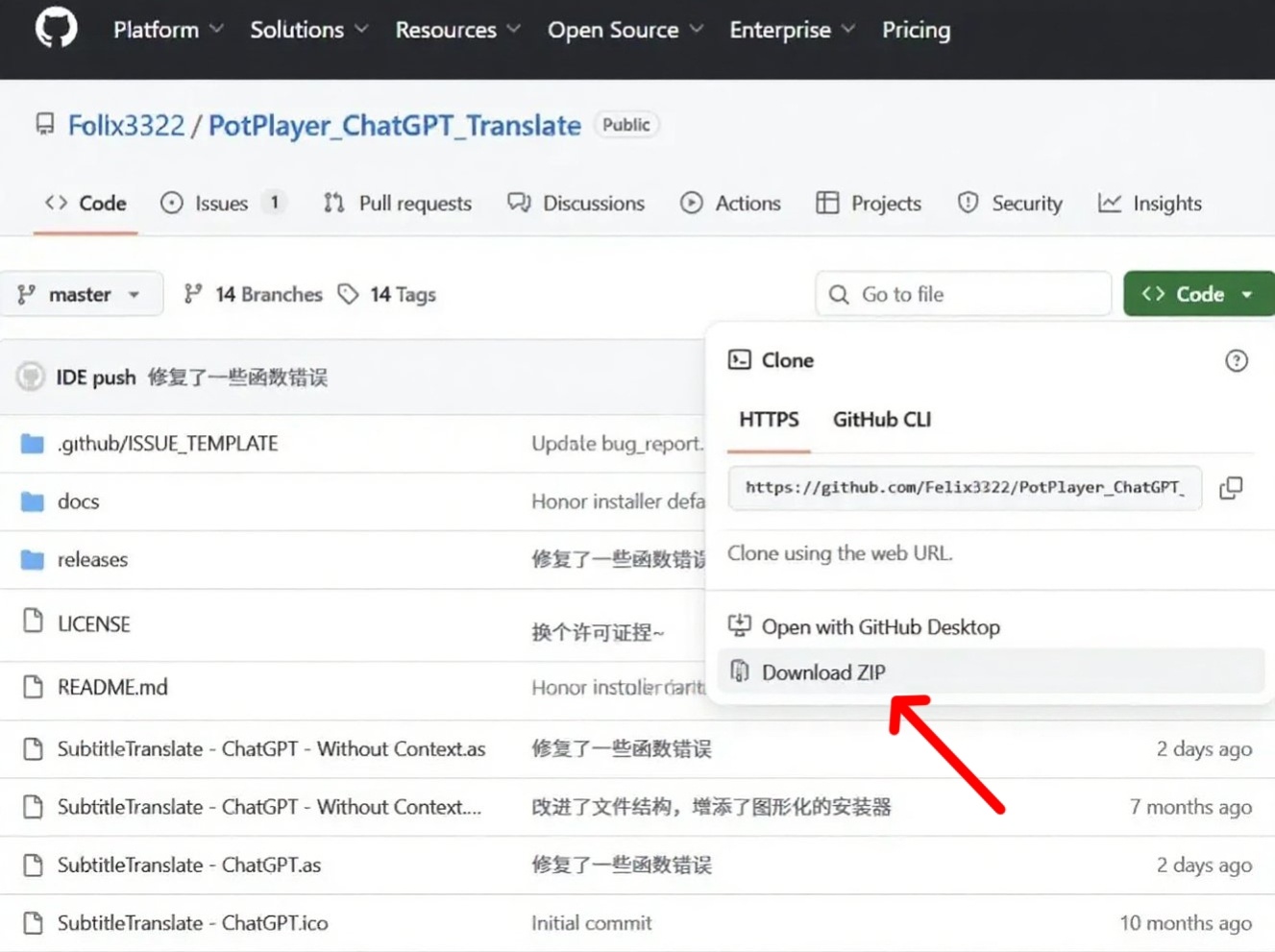Viewport: 1275px width, 952px height.
Task: Open the Pricing link
Action: coord(917,30)
